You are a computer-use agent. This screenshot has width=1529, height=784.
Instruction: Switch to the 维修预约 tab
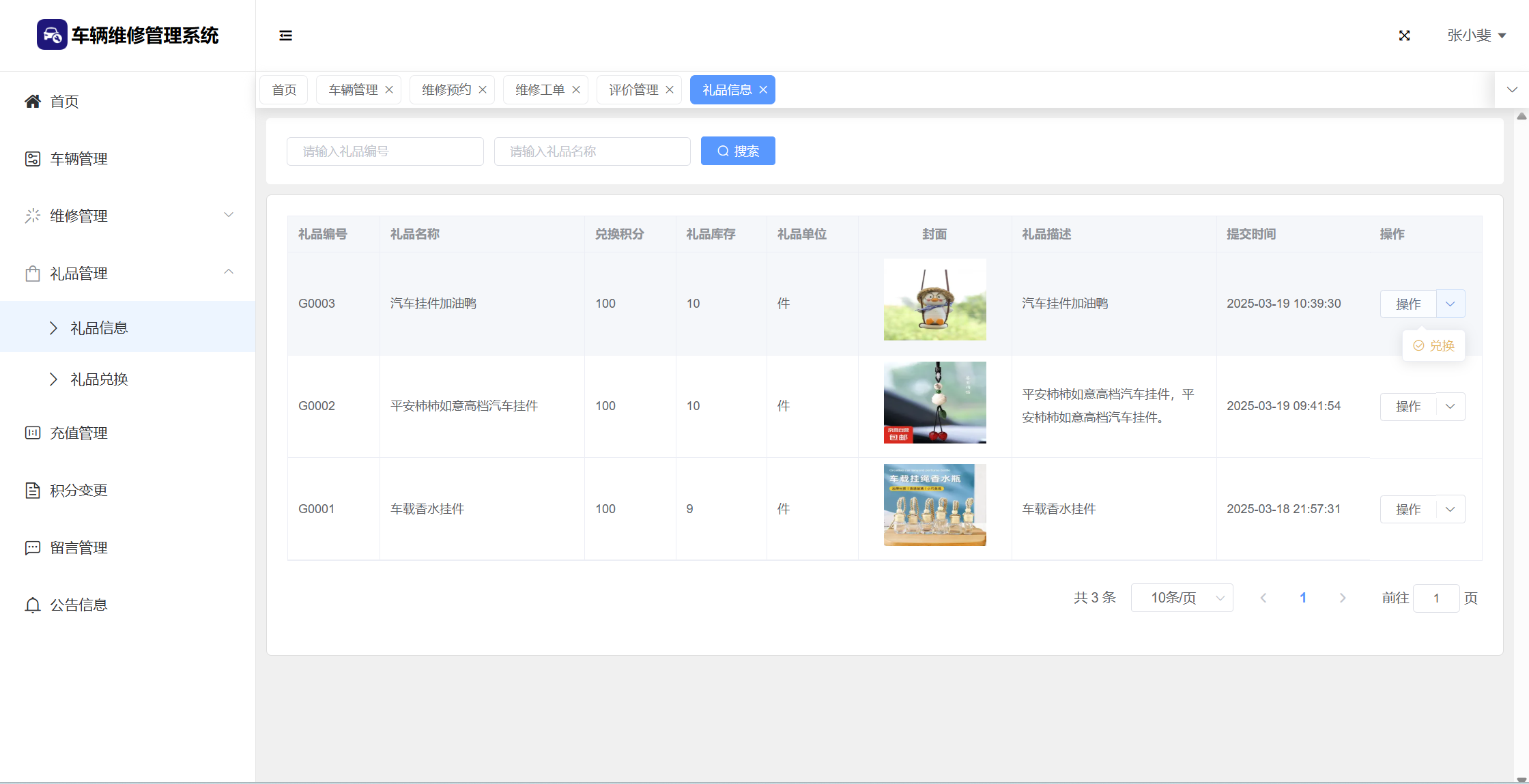point(446,90)
